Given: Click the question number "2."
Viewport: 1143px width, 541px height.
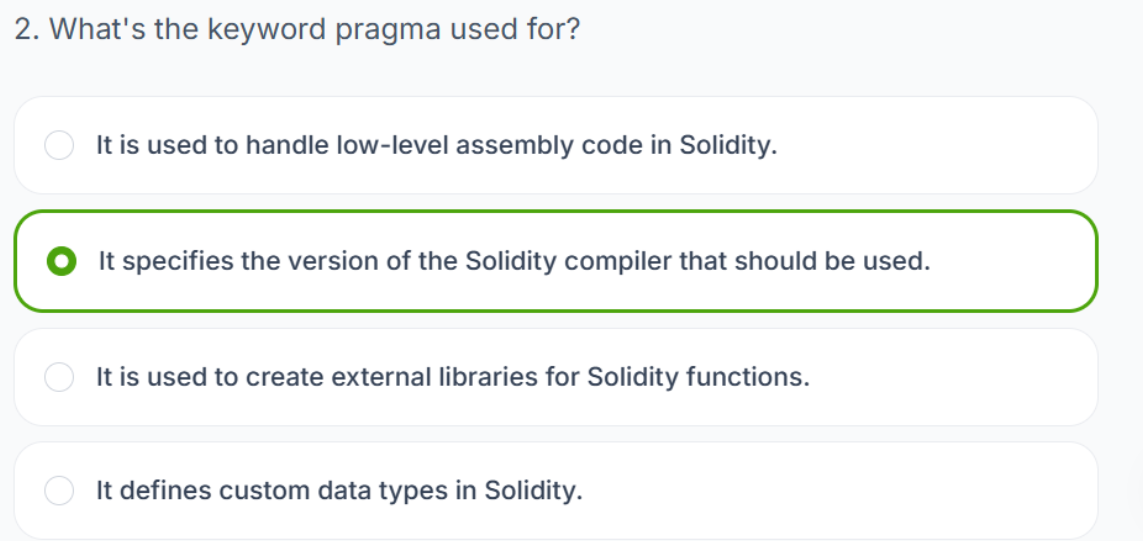Looking at the screenshot, I should (x=27, y=29).
